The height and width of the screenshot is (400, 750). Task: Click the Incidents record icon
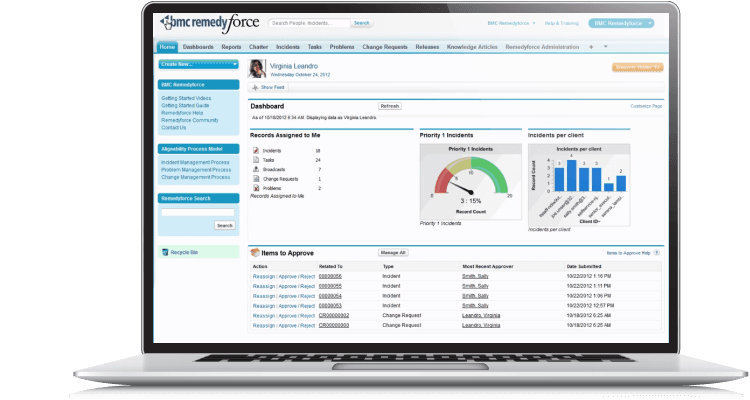point(256,150)
